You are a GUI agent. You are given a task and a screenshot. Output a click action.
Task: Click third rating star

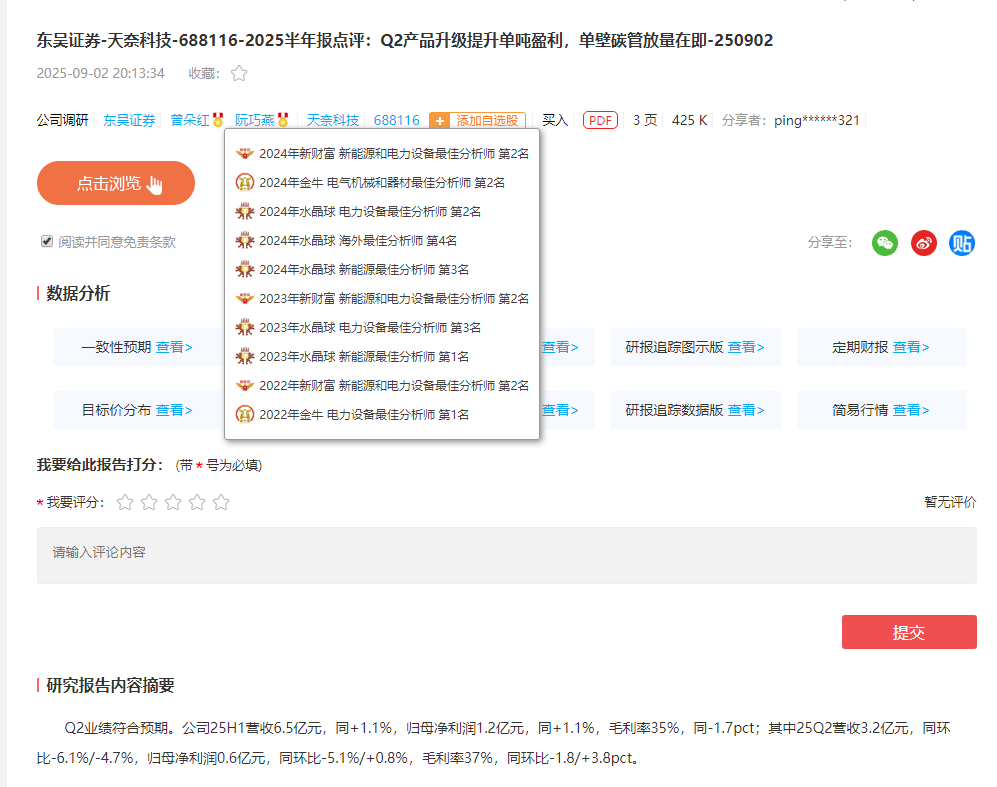(x=173, y=502)
